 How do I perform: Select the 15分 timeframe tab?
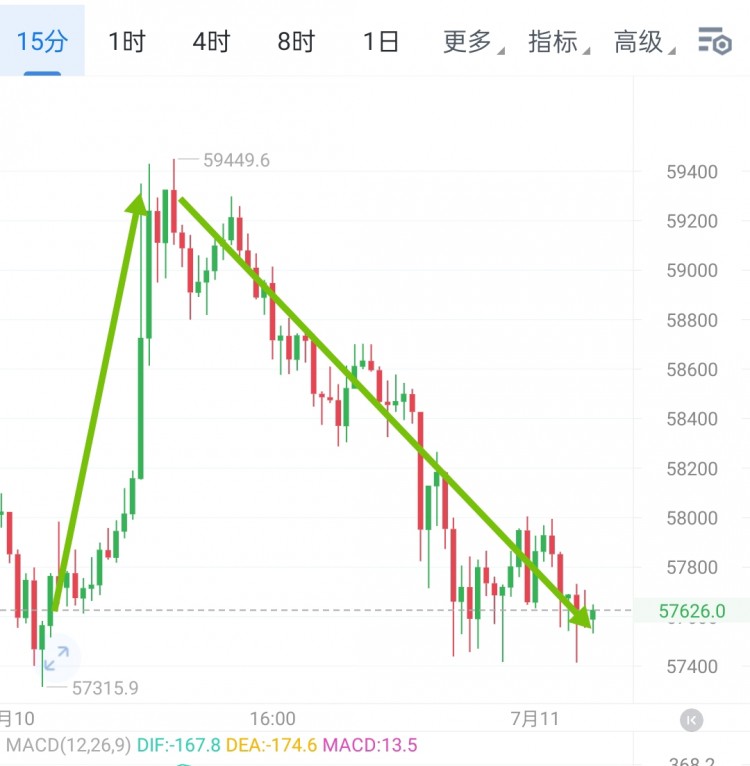(x=42, y=41)
